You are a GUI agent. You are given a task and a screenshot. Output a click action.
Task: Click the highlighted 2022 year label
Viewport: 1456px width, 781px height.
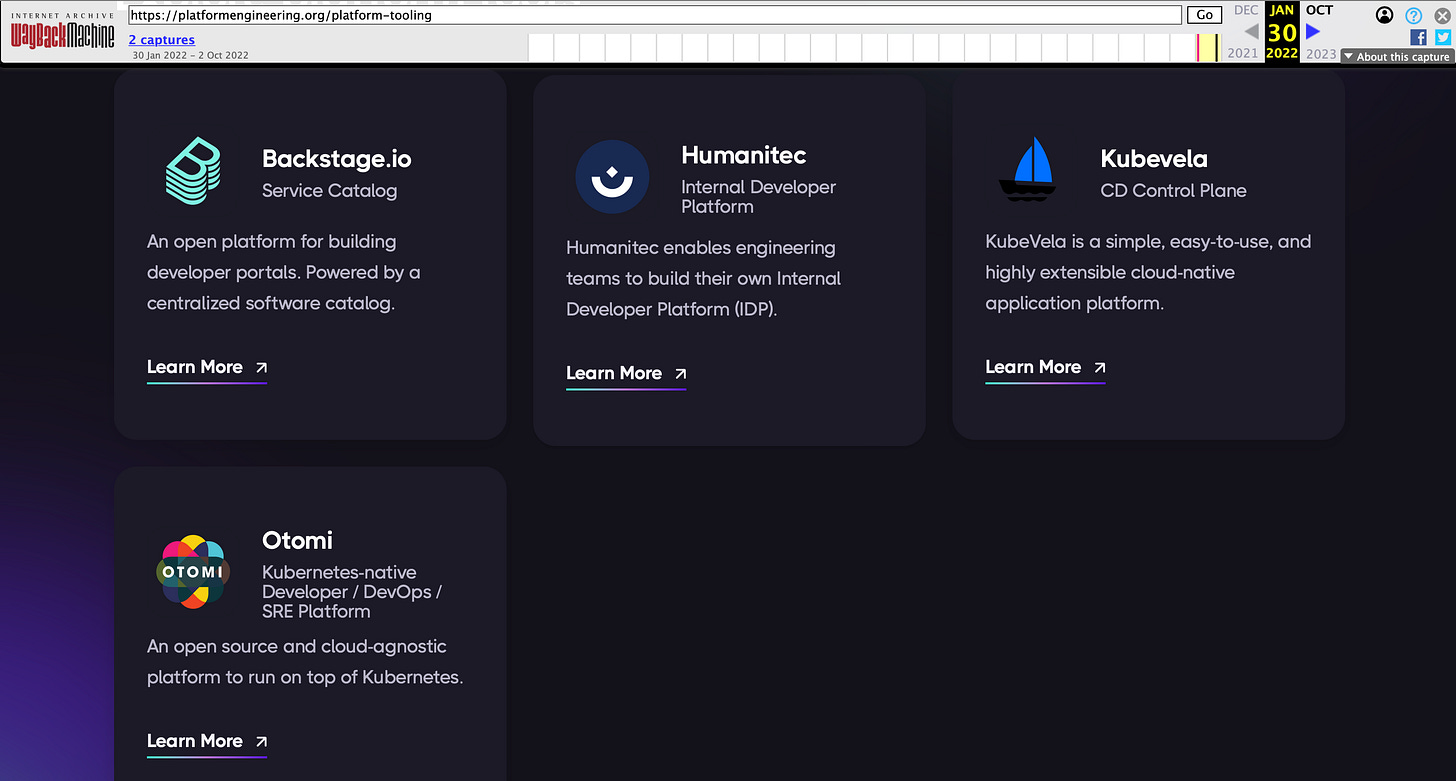1282,54
